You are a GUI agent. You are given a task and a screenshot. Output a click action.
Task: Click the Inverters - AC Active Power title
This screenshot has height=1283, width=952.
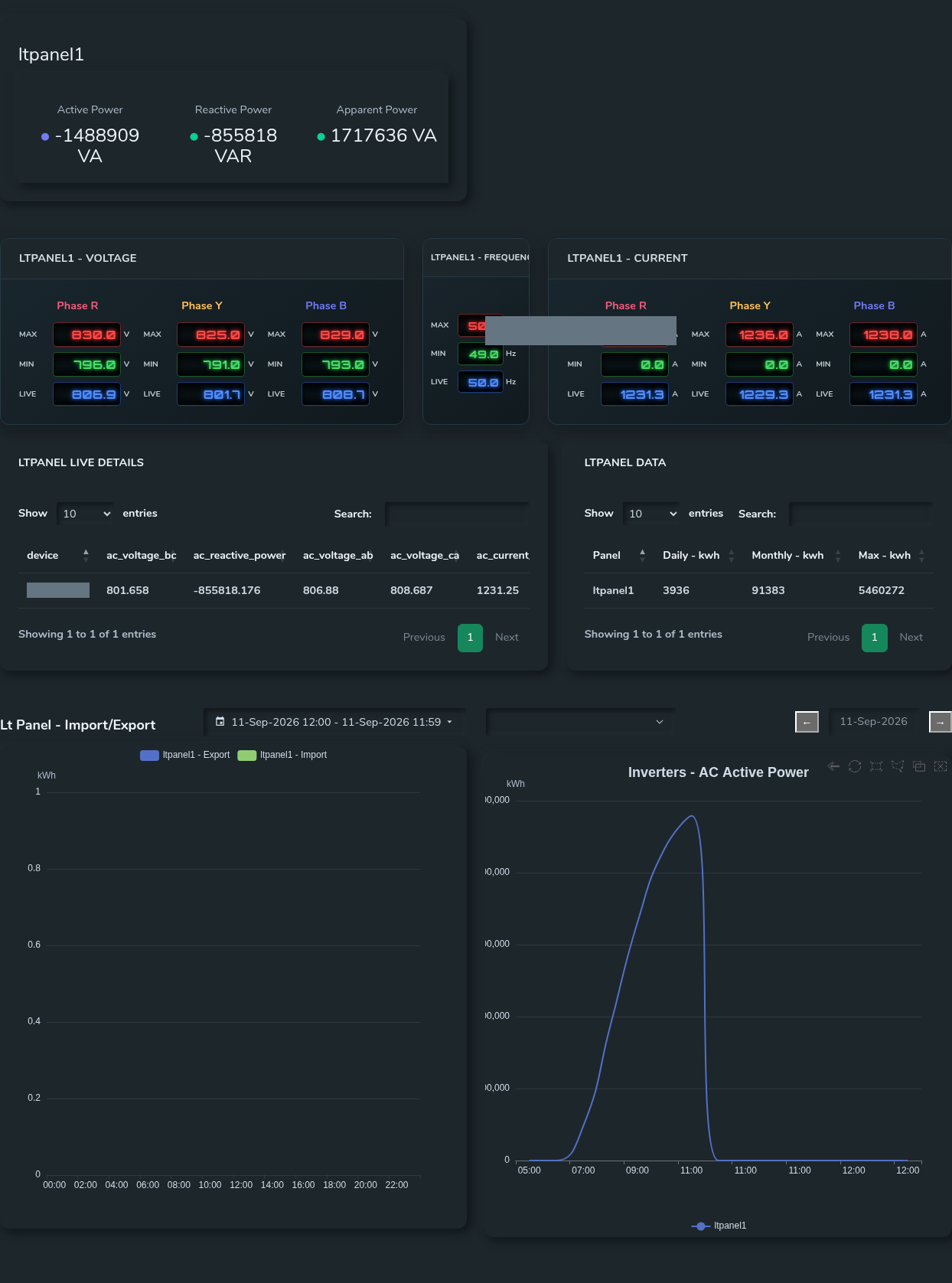click(x=718, y=772)
